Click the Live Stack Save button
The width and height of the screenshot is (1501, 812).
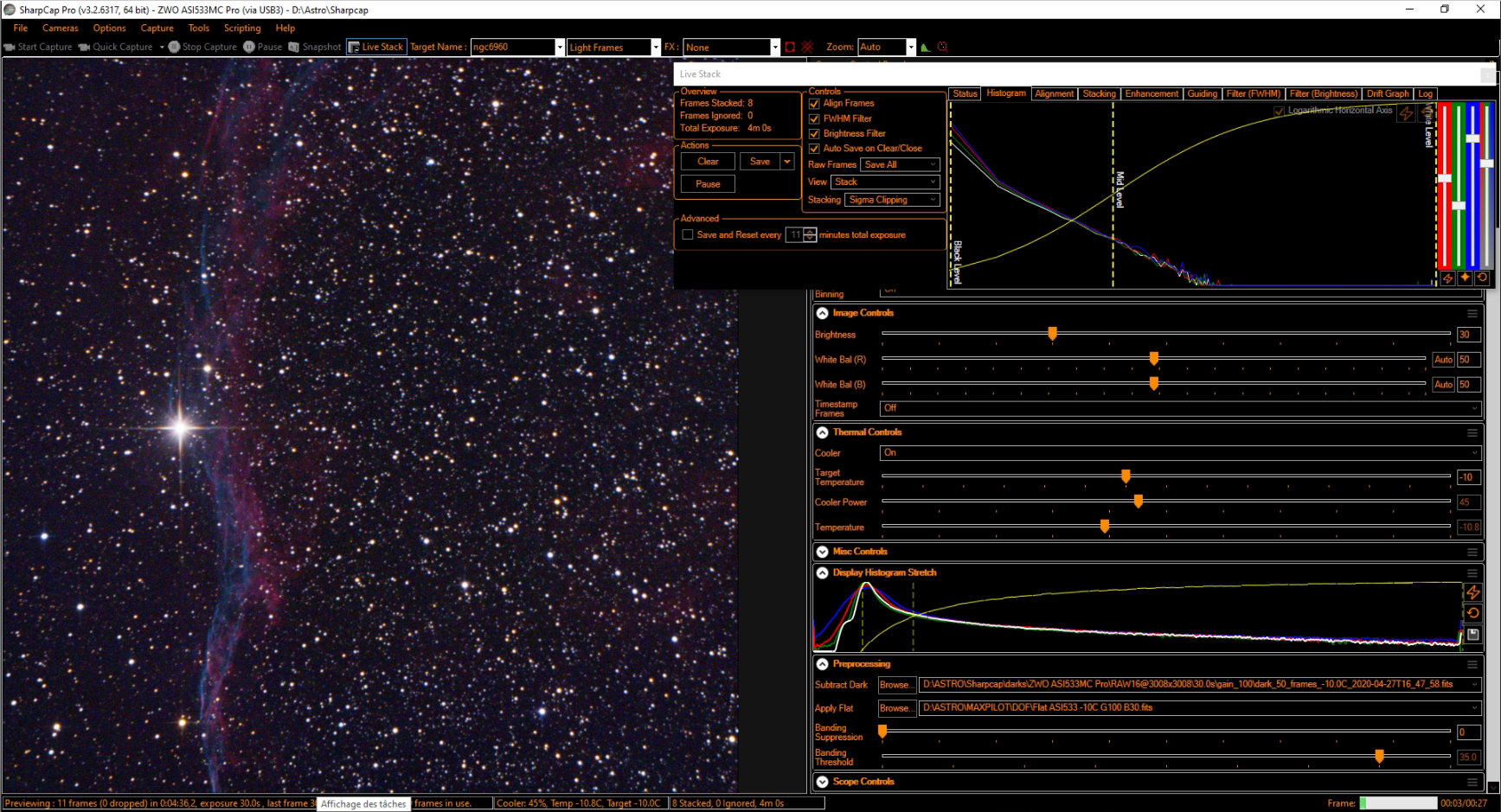[x=760, y=162]
